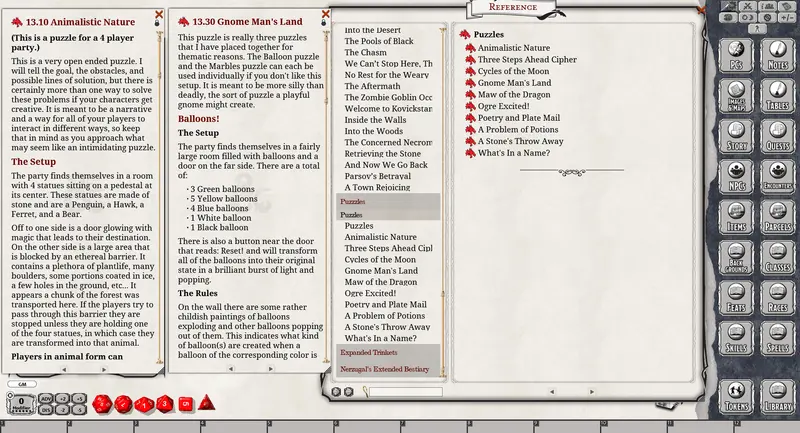
Task: Click the red d20 die
Action: (102, 404)
